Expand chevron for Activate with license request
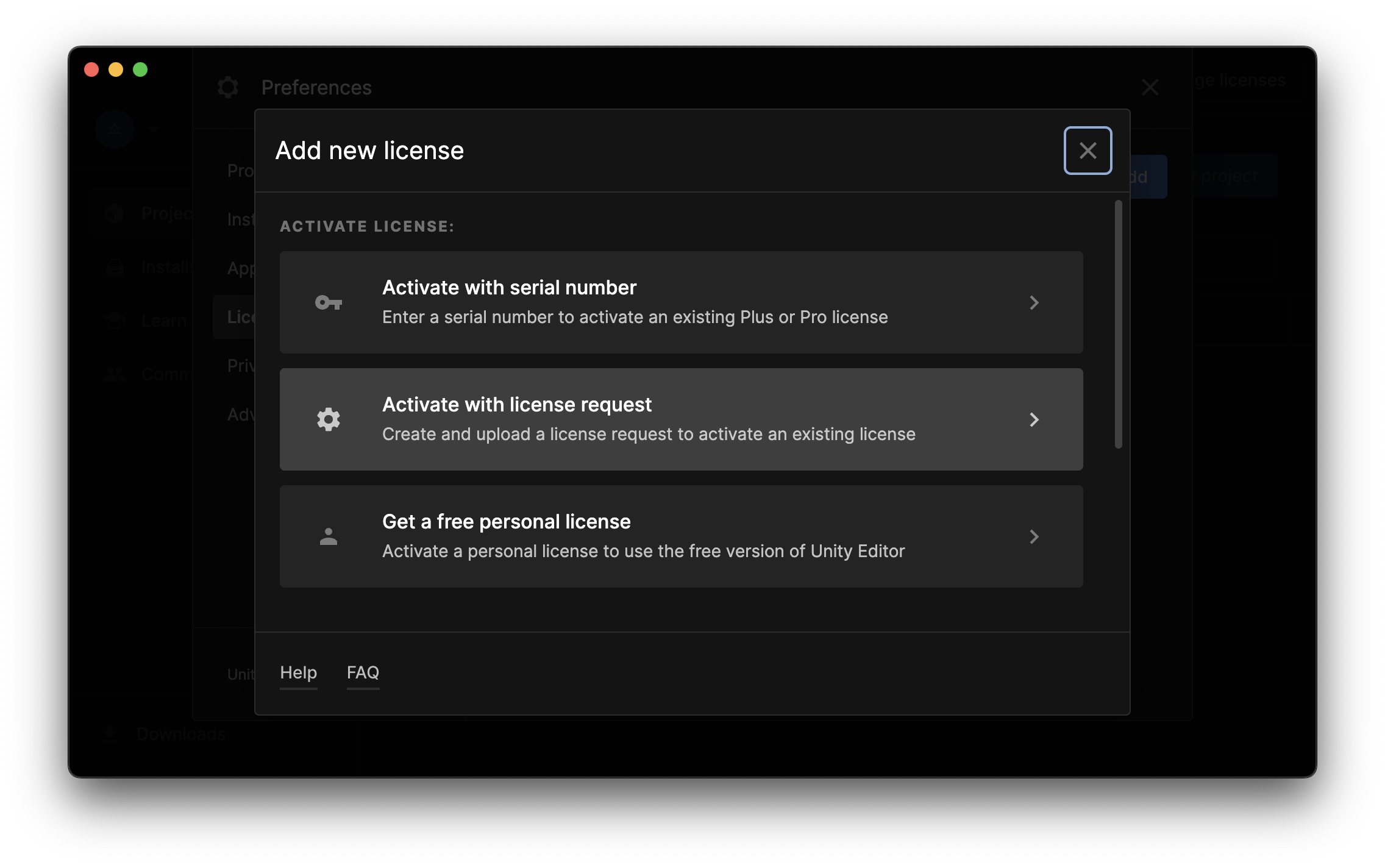 (1034, 419)
